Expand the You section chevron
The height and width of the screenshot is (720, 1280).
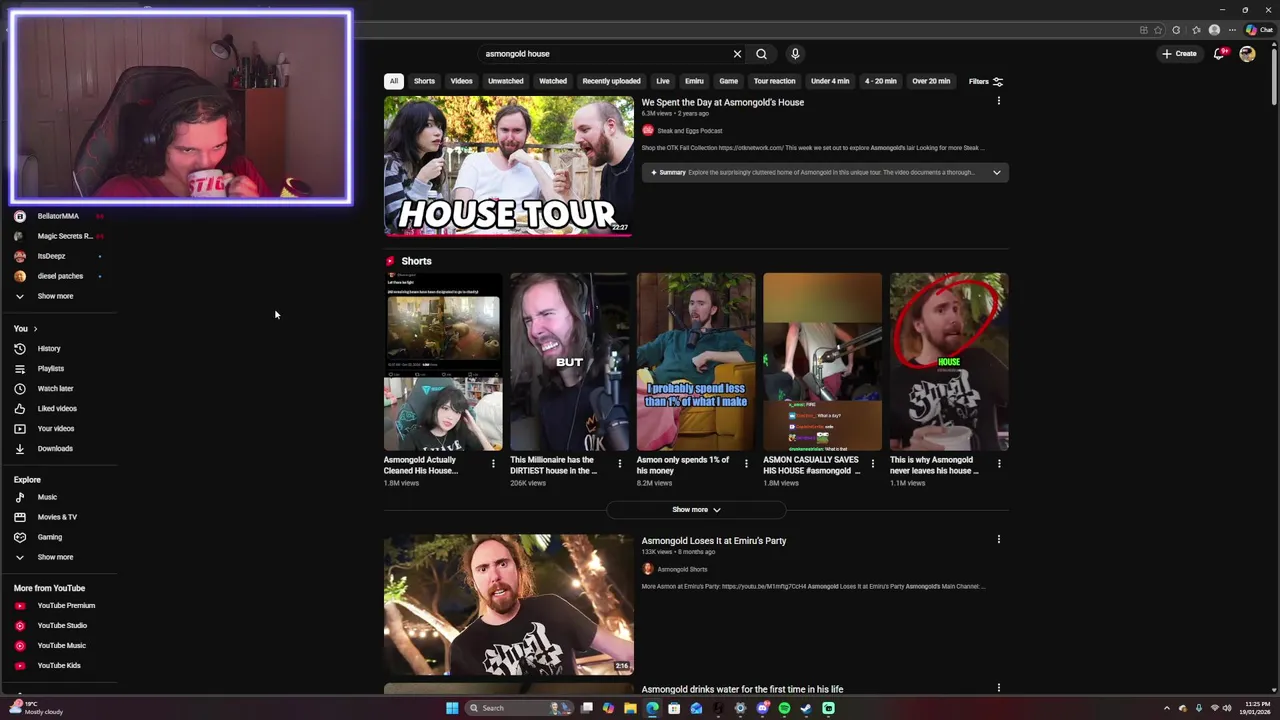coord(35,329)
